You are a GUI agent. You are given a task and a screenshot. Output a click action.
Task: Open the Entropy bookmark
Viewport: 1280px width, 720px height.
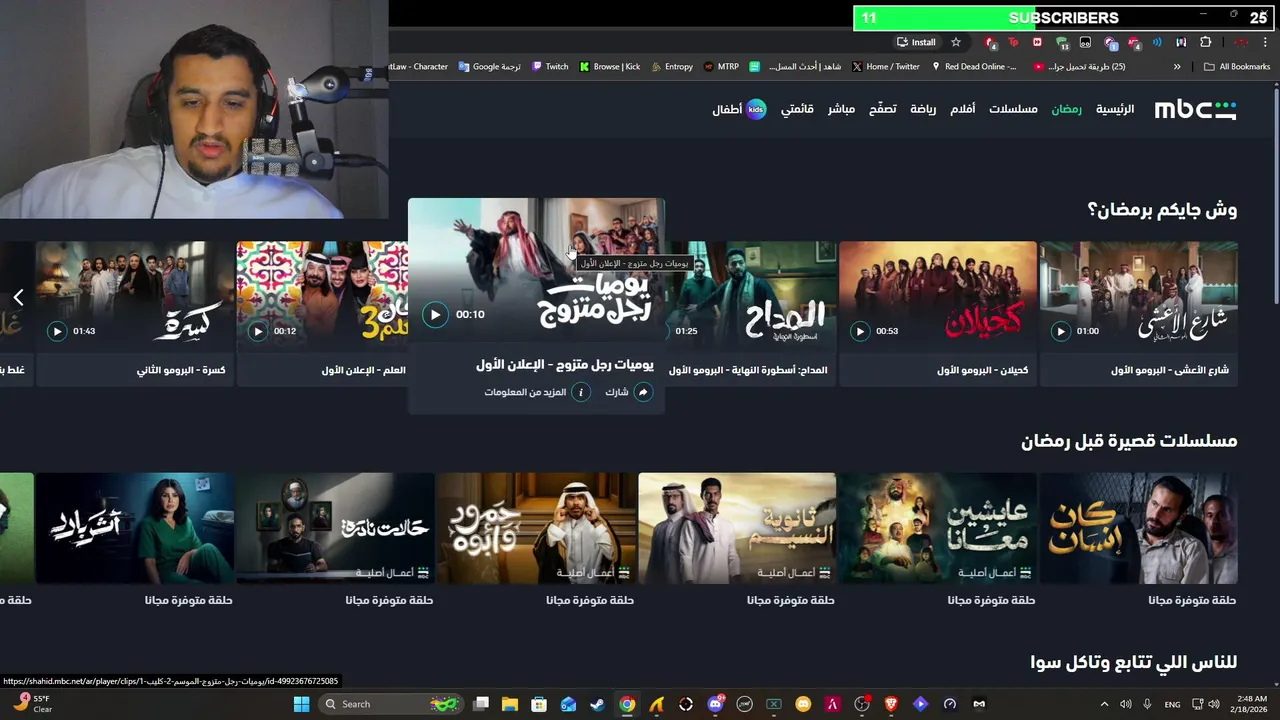pyautogui.click(x=671, y=67)
